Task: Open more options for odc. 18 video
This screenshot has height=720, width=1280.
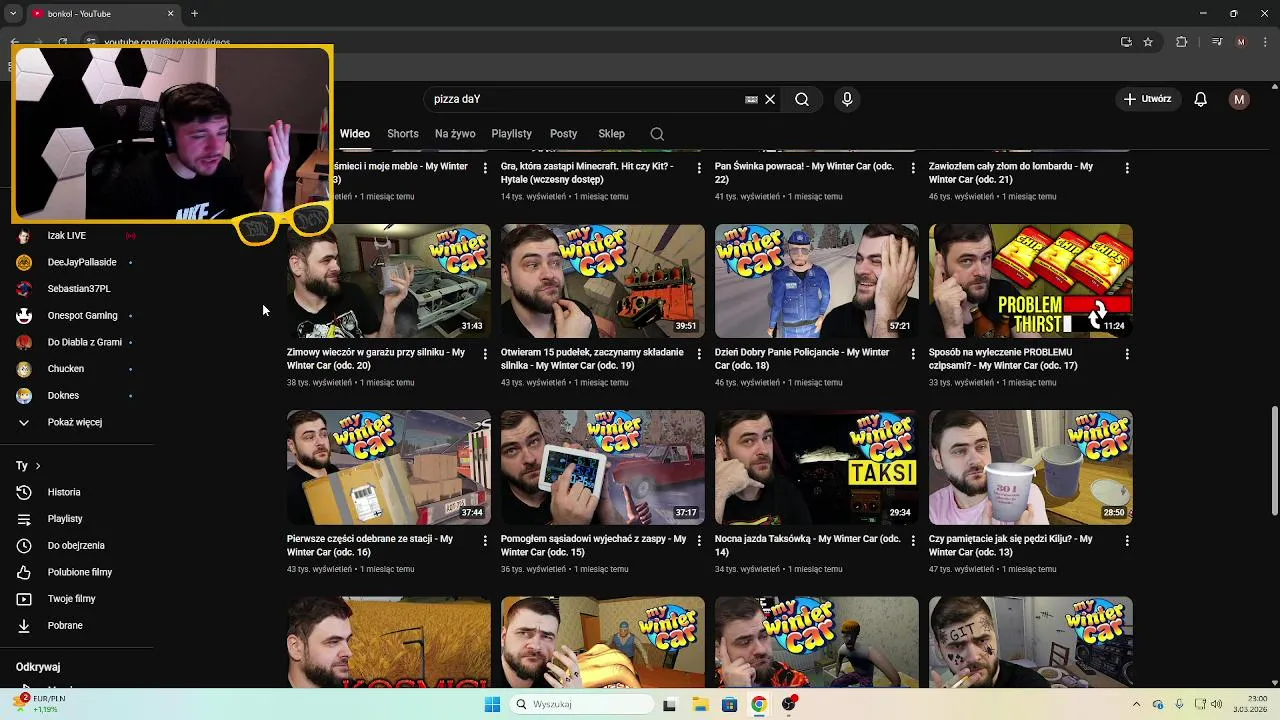Action: tap(913, 354)
